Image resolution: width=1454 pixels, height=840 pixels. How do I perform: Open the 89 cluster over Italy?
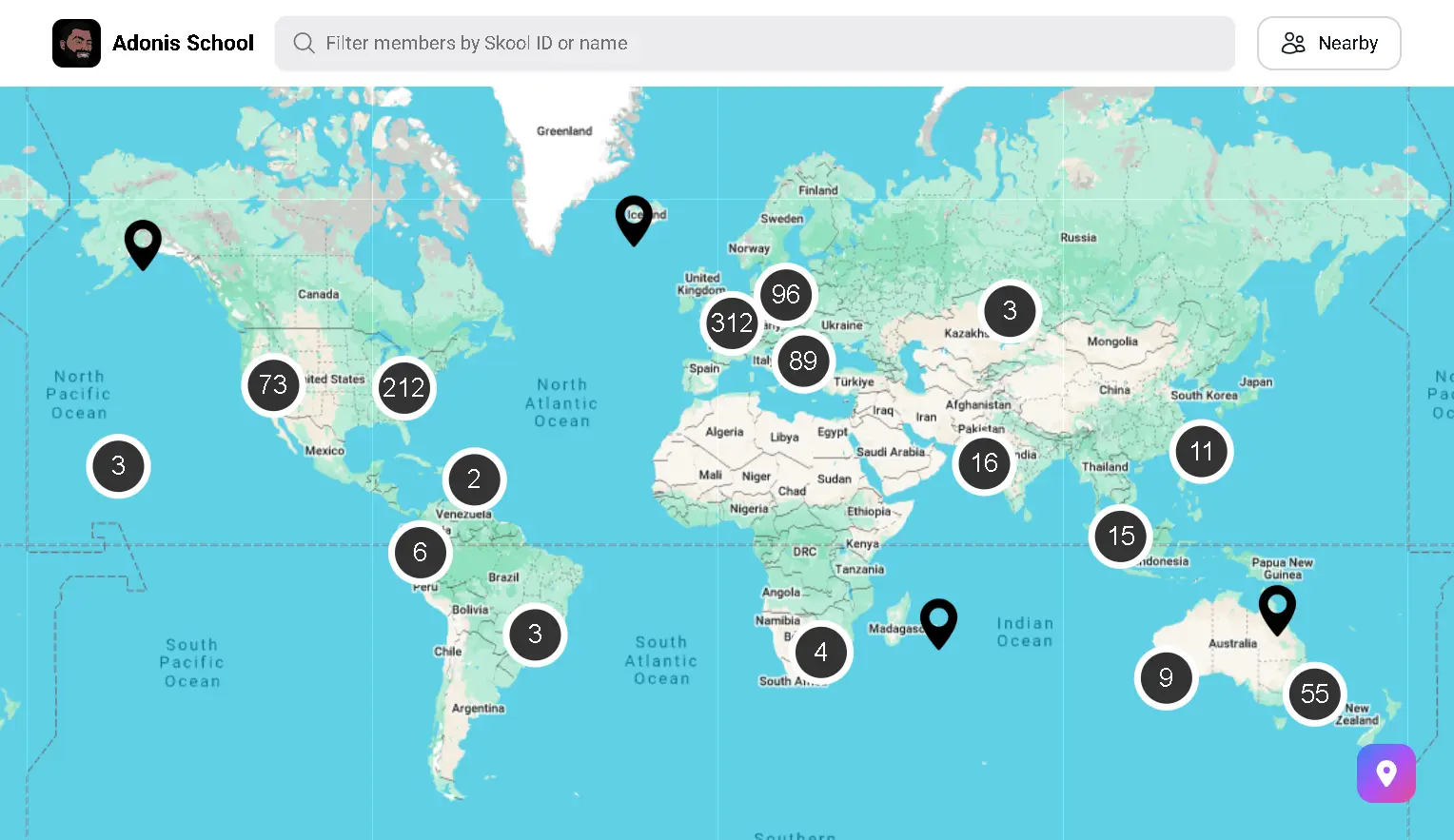802,361
